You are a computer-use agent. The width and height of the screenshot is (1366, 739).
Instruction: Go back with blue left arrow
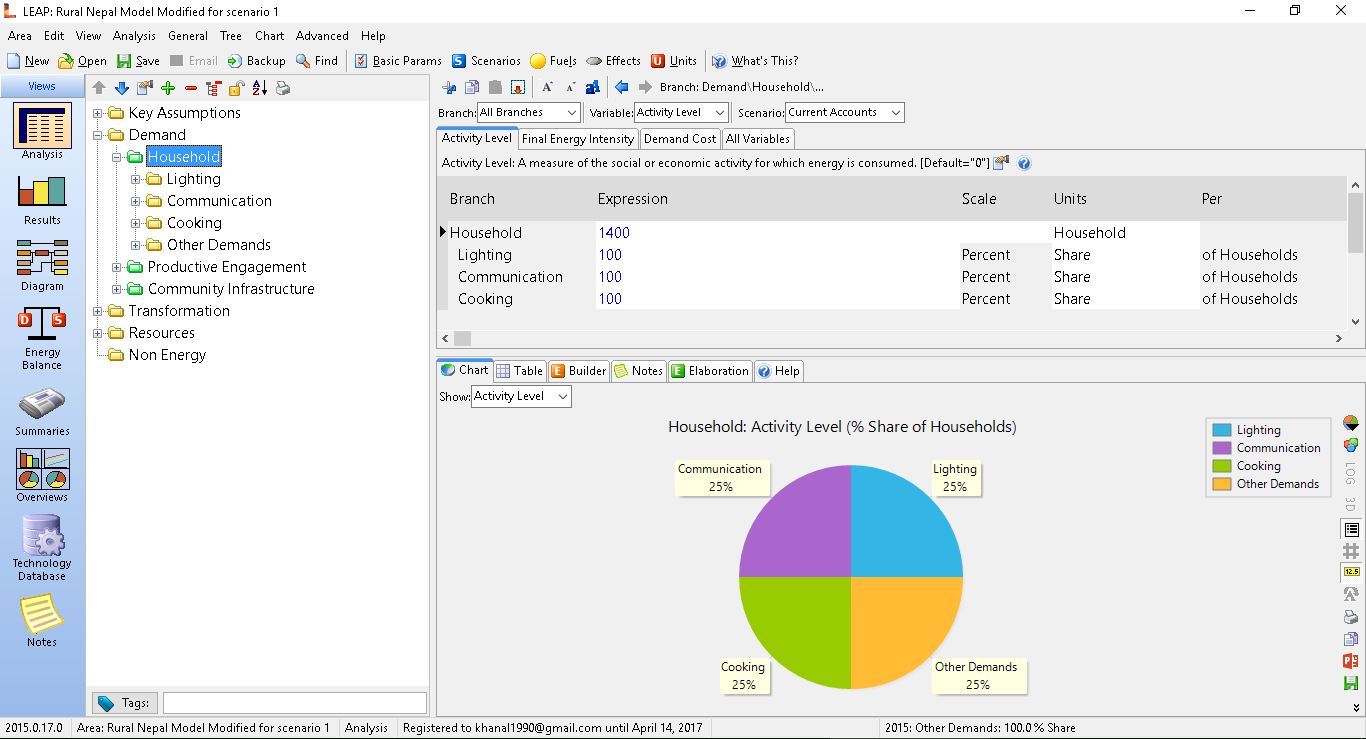622,87
